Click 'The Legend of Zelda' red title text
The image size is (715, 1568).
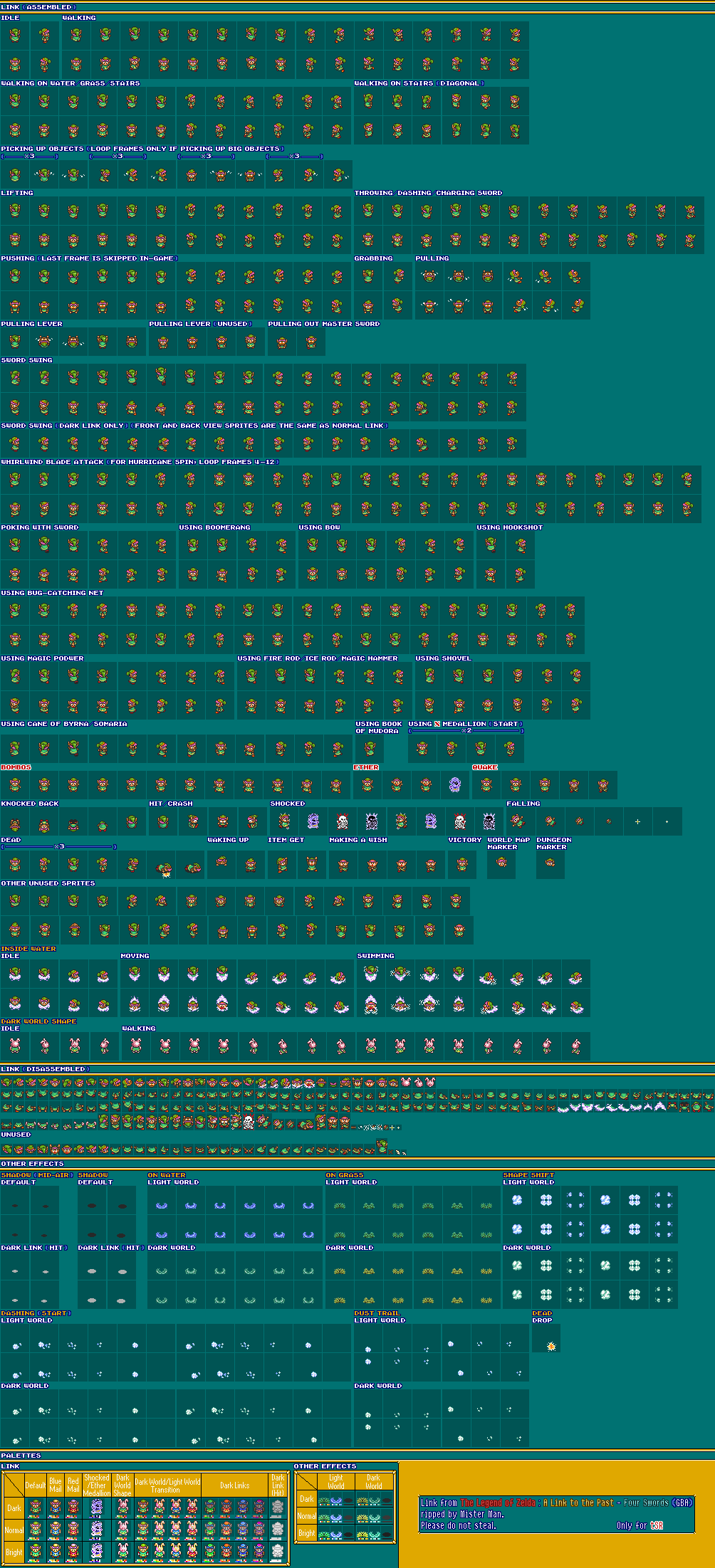(x=498, y=1503)
